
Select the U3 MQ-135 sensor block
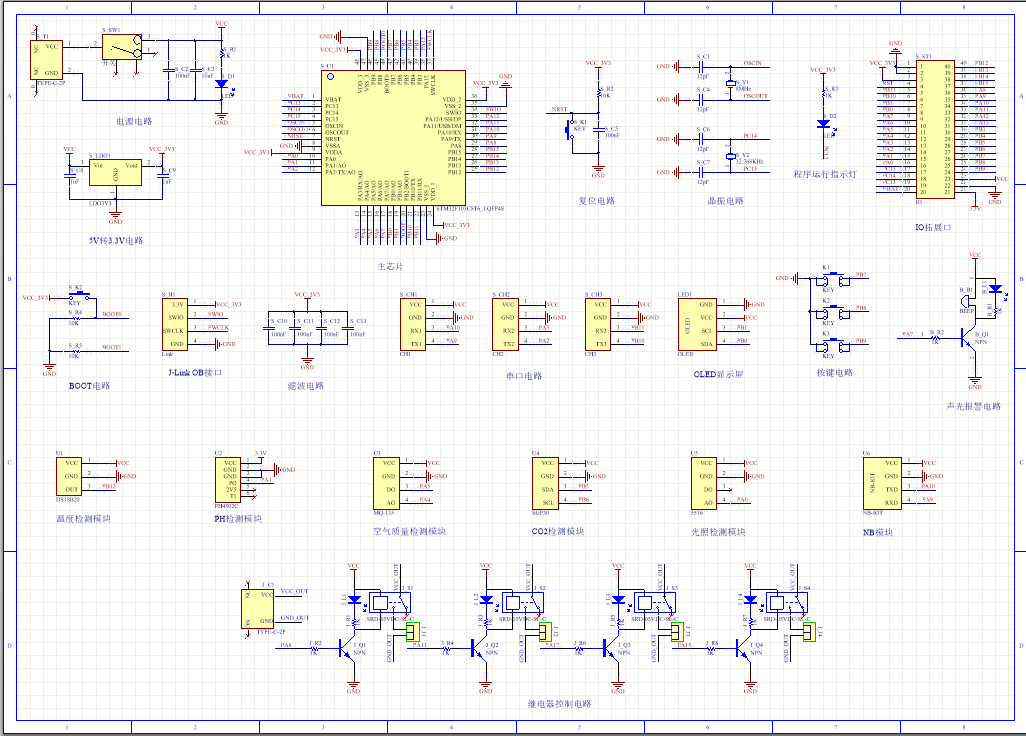coord(387,483)
